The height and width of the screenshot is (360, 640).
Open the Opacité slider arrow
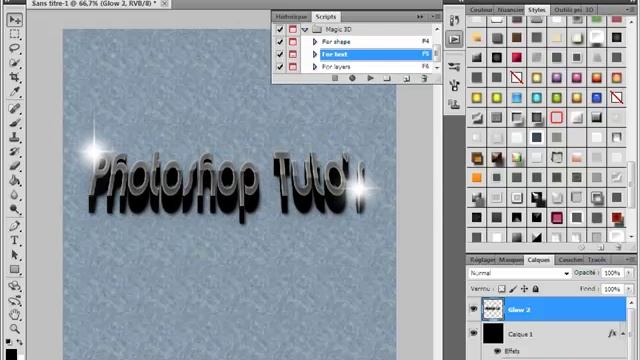tap(629, 273)
